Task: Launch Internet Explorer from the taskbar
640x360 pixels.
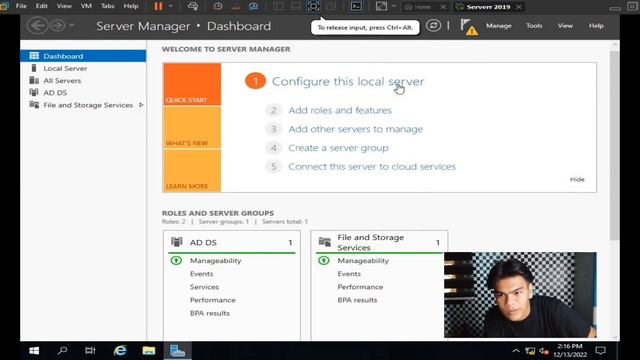Action: [x=120, y=351]
